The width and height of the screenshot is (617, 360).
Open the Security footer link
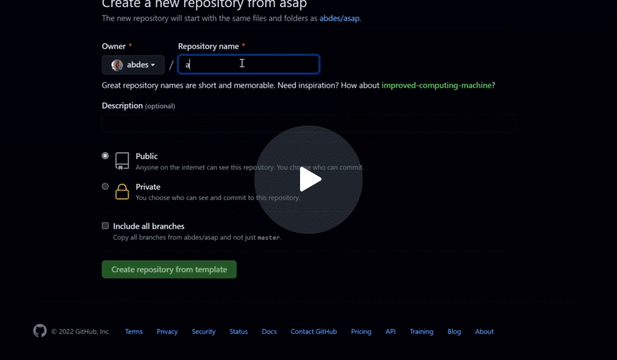click(203, 332)
